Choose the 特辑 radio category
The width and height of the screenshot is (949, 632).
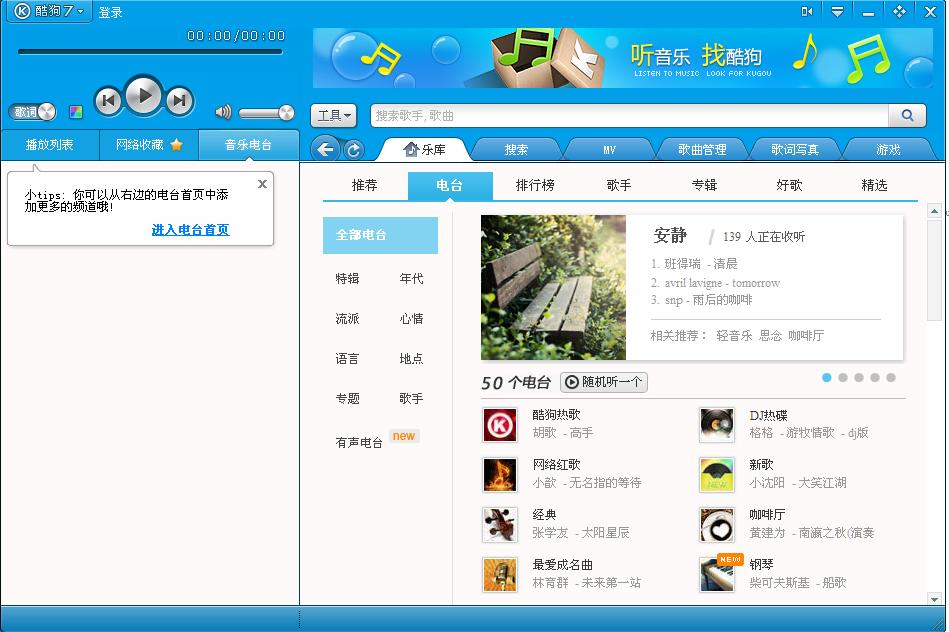click(x=347, y=278)
